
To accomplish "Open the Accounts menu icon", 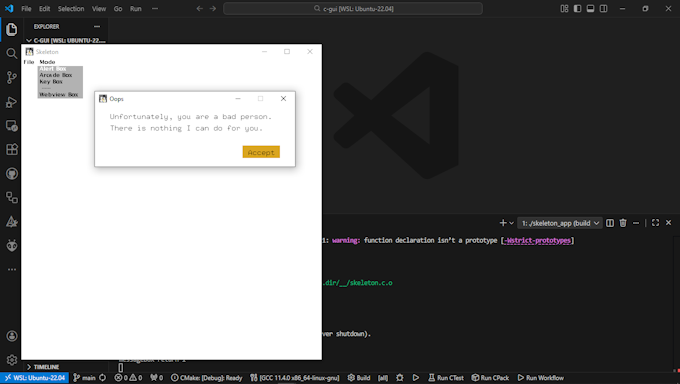I will (12, 336).
